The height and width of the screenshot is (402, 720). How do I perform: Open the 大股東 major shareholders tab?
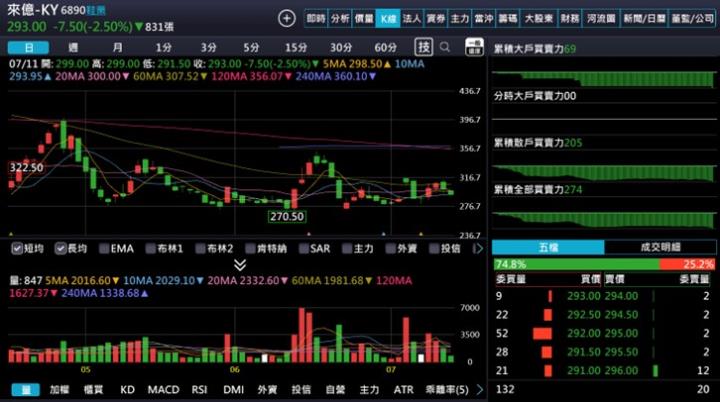coord(539,18)
